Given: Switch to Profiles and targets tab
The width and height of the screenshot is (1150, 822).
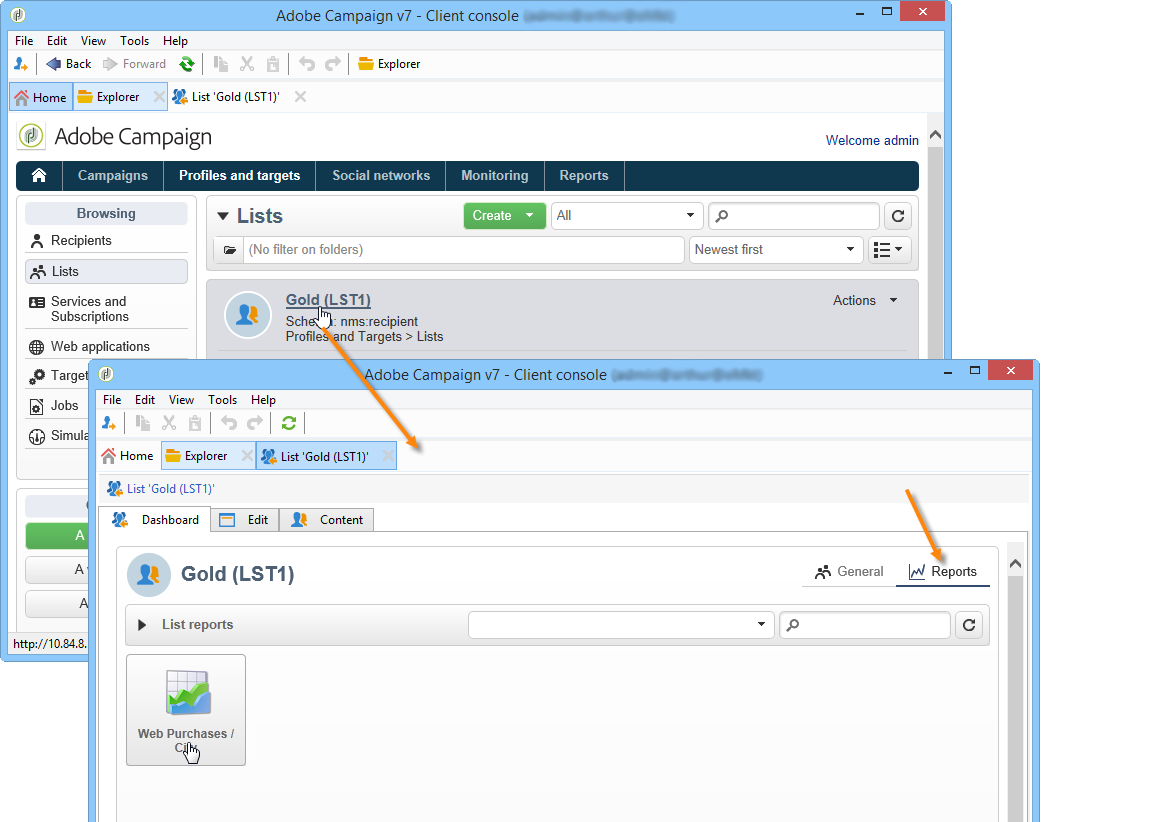Looking at the screenshot, I should pos(239,175).
